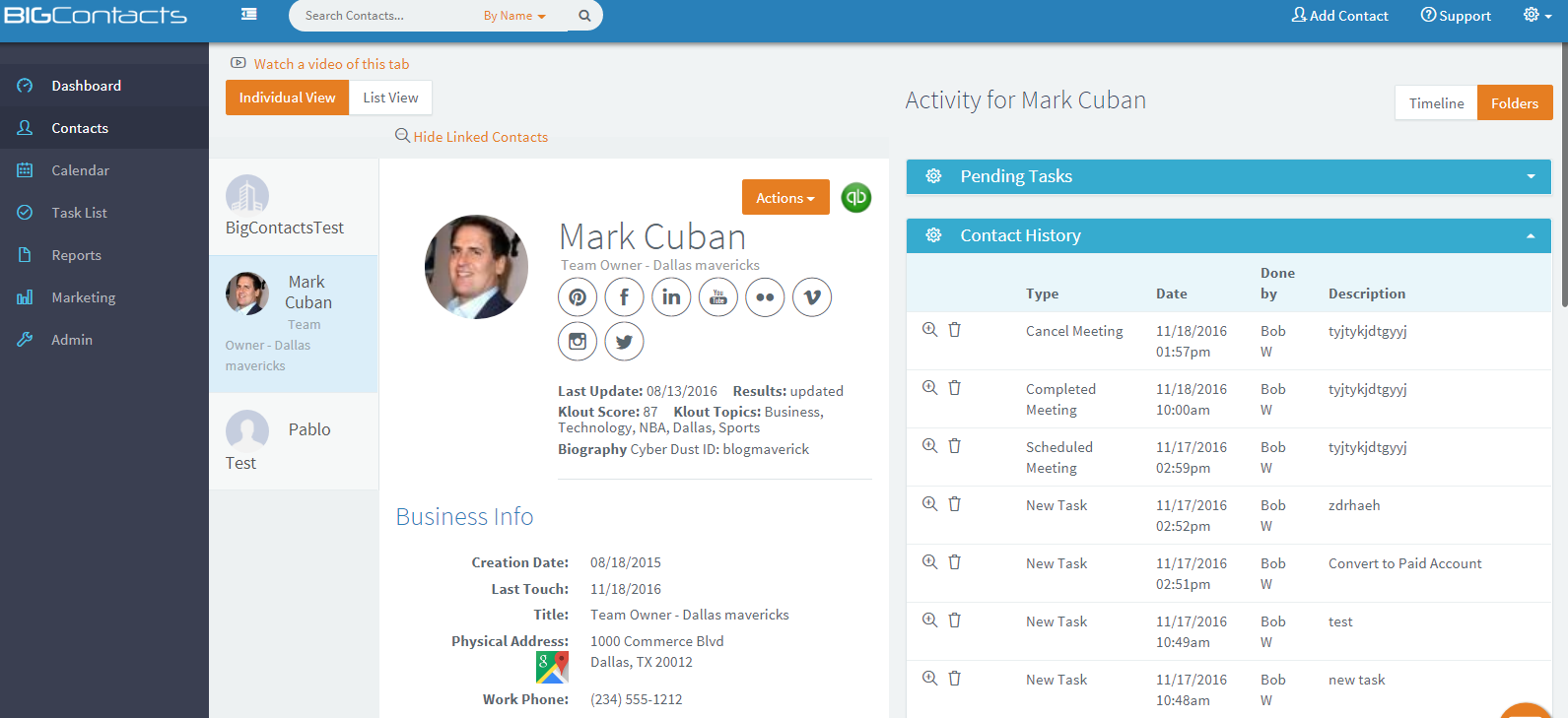Open Contacts in the sidebar

click(x=104, y=128)
